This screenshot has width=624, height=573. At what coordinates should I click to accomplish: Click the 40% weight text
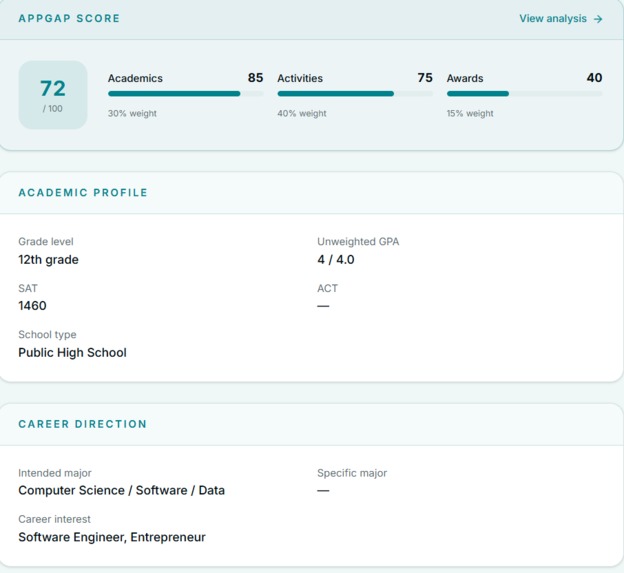[302, 113]
